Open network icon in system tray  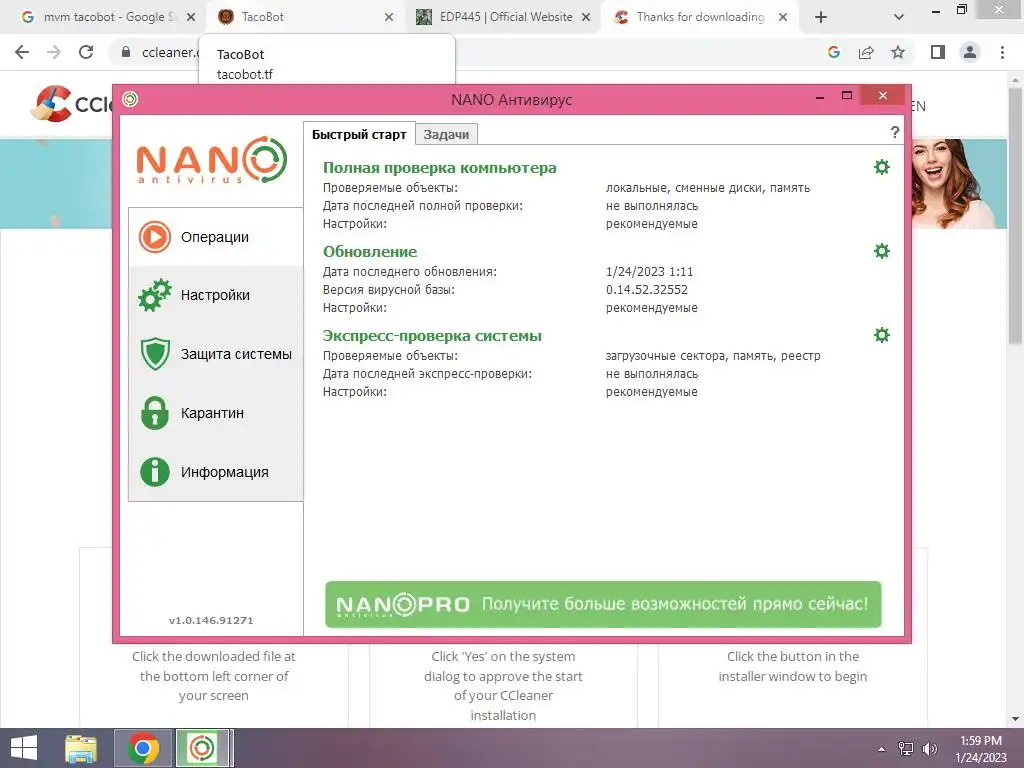906,749
